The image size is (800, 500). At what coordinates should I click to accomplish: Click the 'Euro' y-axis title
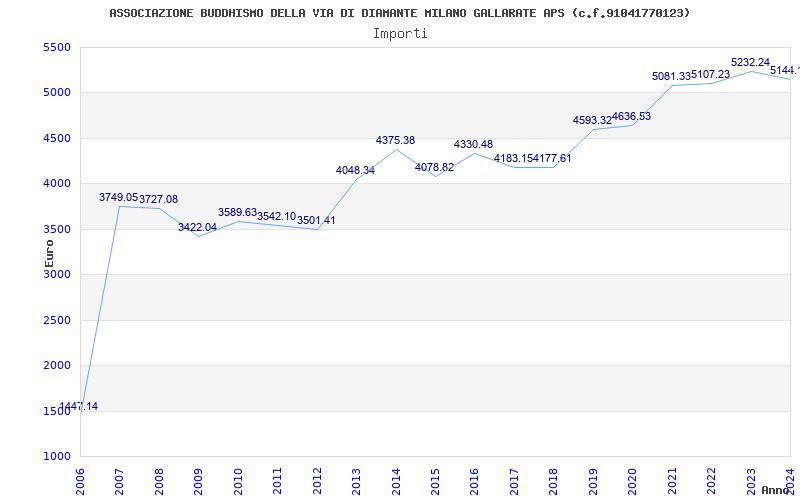point(49,254)
